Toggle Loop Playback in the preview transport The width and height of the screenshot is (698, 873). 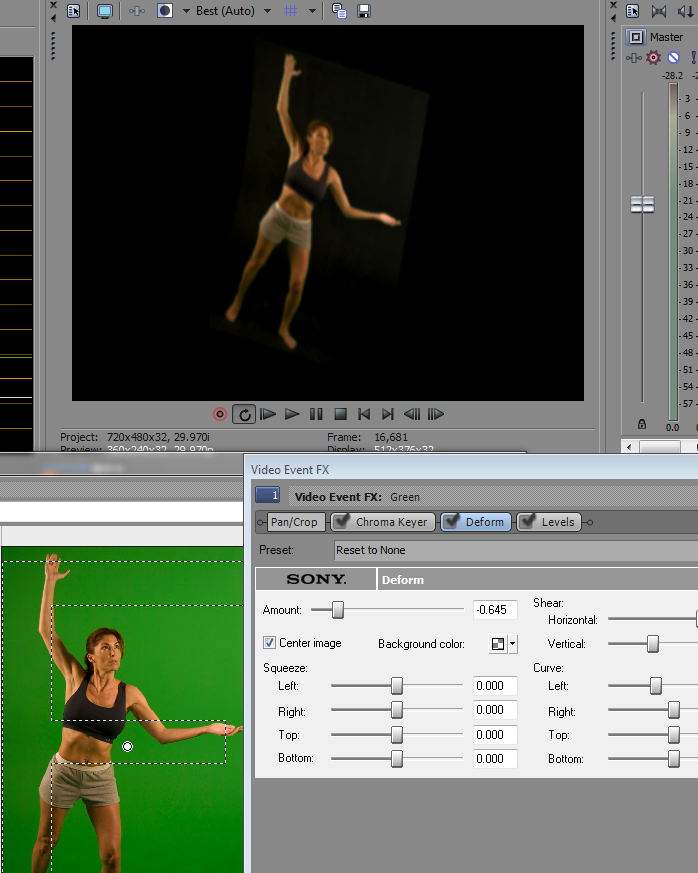[x=244, y=414]
